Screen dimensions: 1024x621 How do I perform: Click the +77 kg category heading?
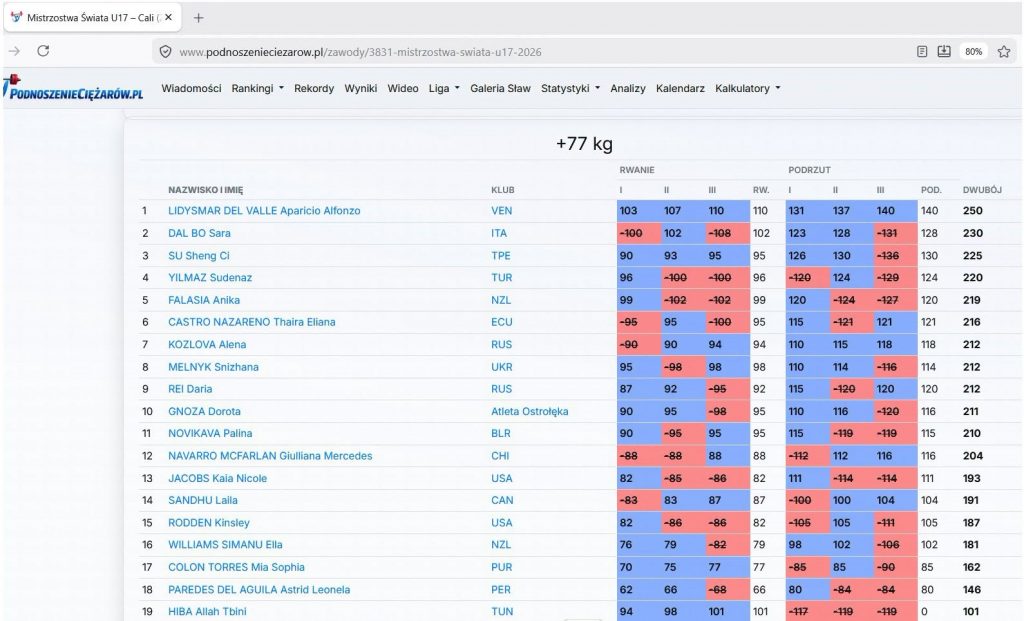584,144
